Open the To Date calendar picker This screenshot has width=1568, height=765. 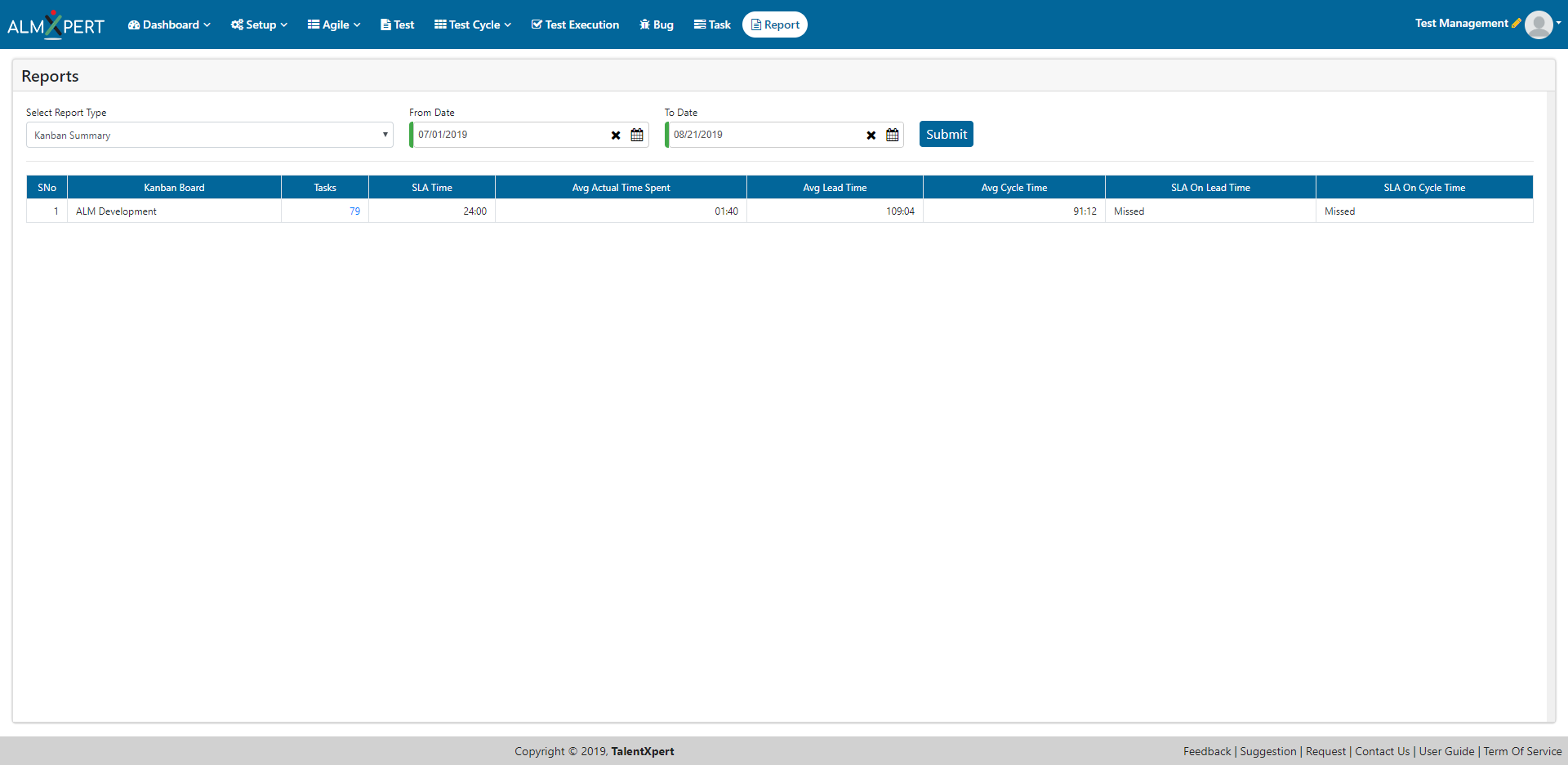[893, 135]
